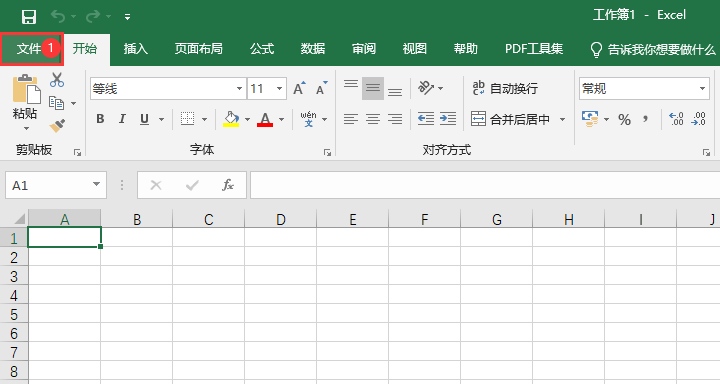
Task: Expand the Borders options arrow
Action: click(x=204, y=119)
